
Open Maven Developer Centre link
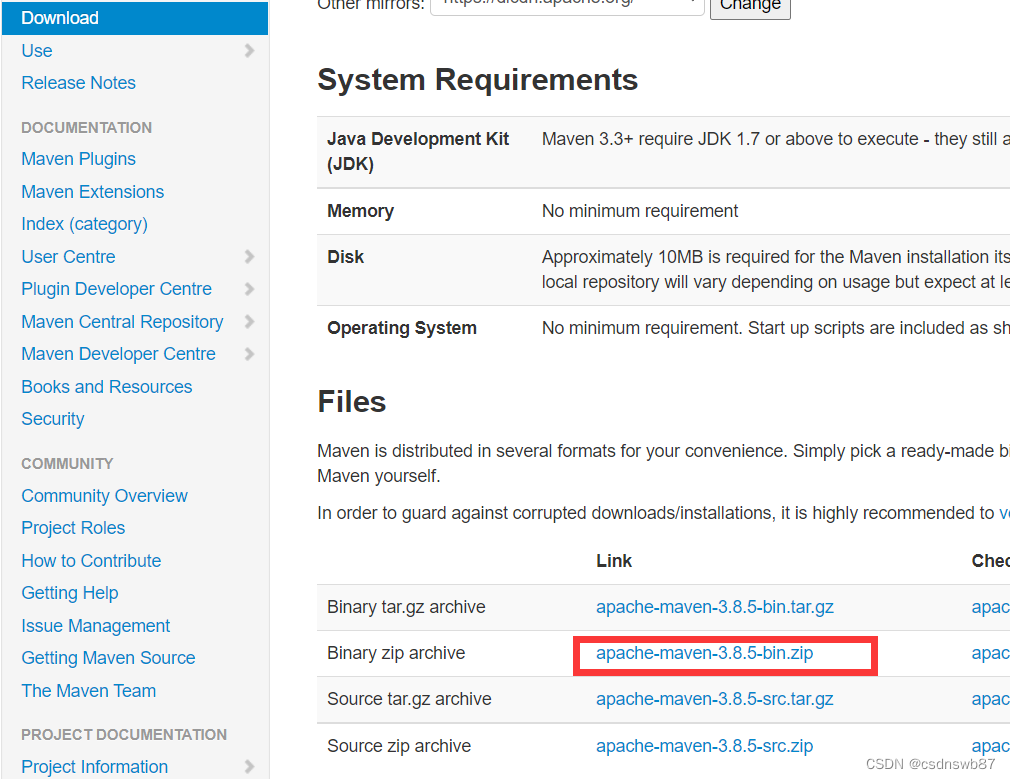click(119, 354)
